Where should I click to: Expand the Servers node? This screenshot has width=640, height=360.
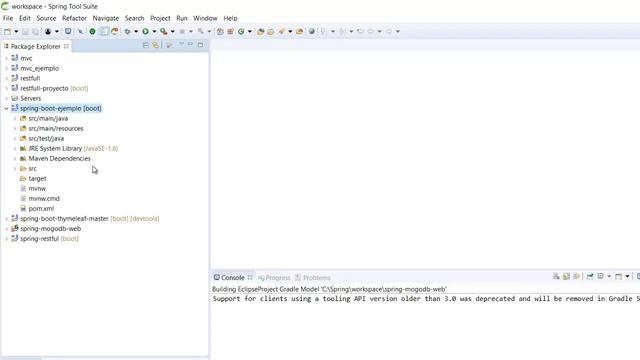coord(6,98)
